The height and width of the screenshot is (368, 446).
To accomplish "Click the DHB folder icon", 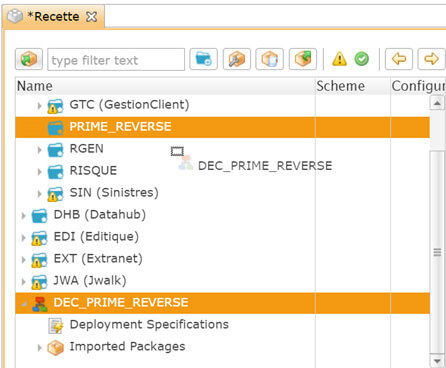I will [x=40, y=216].
